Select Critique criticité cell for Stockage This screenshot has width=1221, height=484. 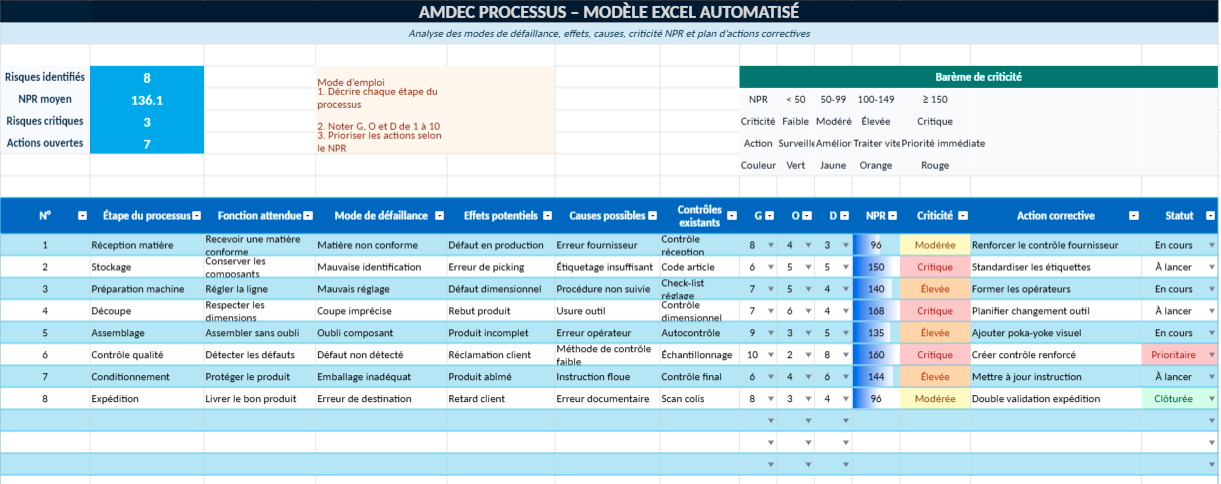(x=935, y=267)
